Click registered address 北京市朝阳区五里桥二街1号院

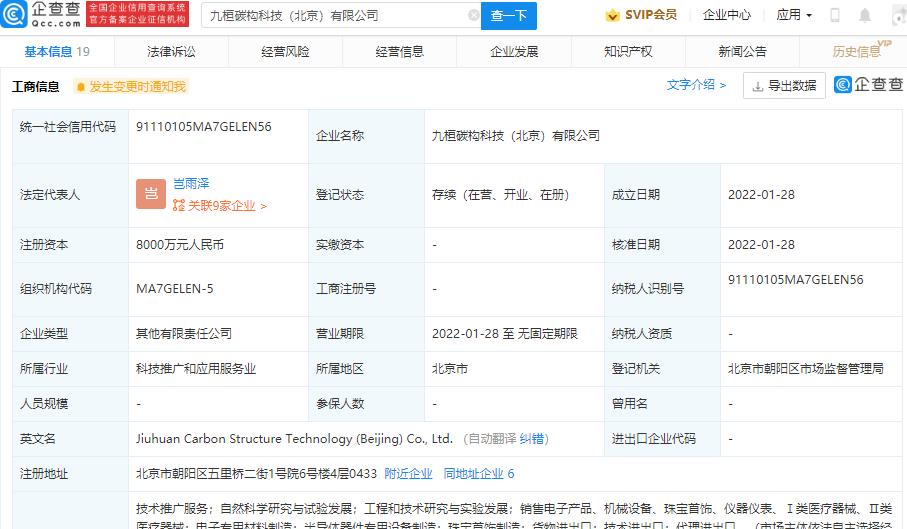click(x=256, y=473)
